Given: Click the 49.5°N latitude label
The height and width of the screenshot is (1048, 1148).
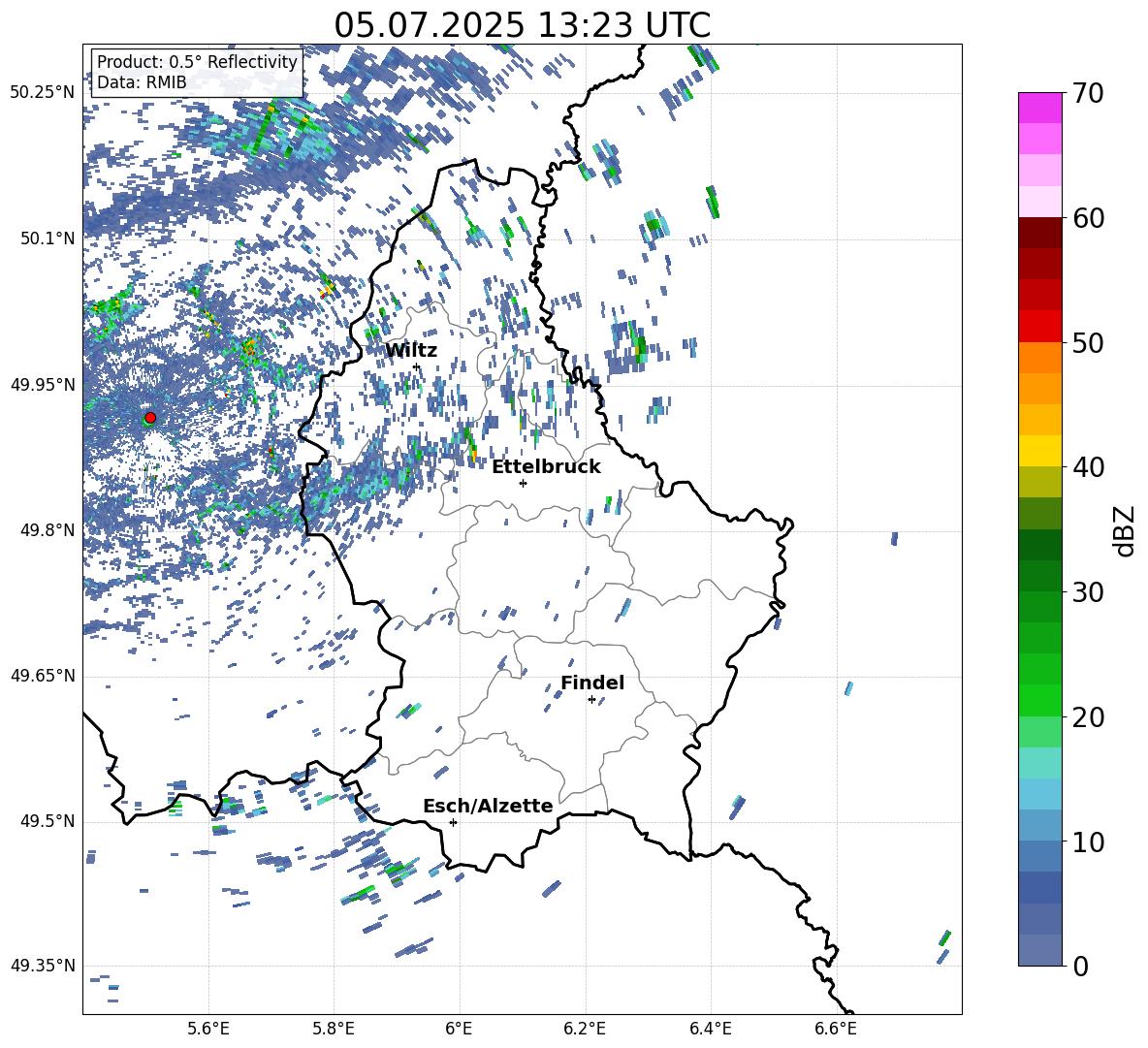Looking at the screenshot, I should click(x=48, y=822).
